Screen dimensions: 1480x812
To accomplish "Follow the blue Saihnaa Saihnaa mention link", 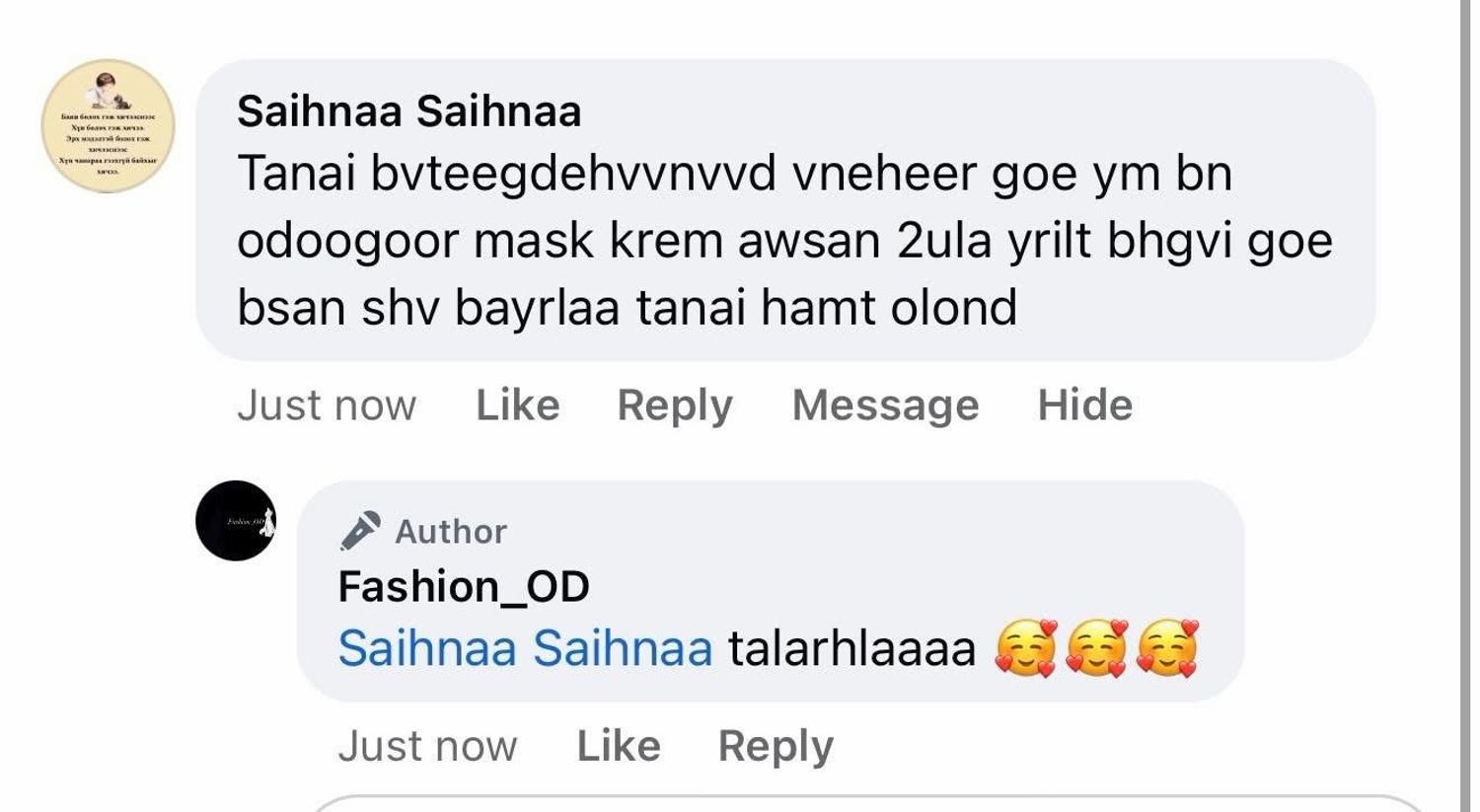I will (x=525, y=649).
